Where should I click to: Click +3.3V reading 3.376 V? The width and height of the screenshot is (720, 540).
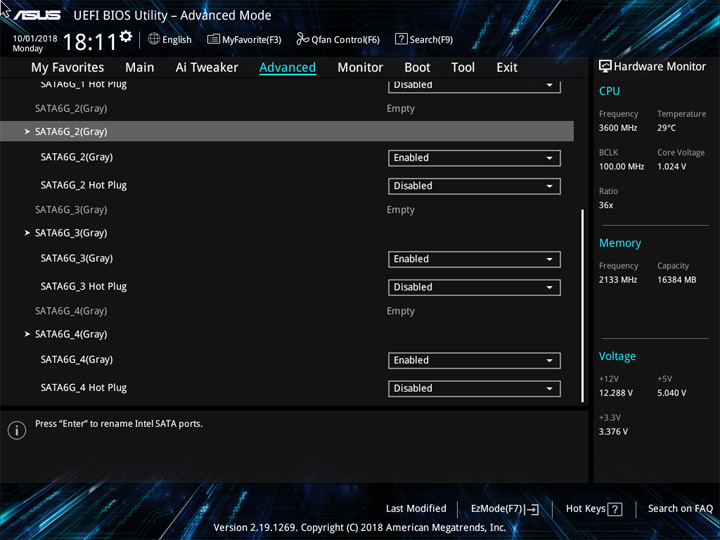613,432
